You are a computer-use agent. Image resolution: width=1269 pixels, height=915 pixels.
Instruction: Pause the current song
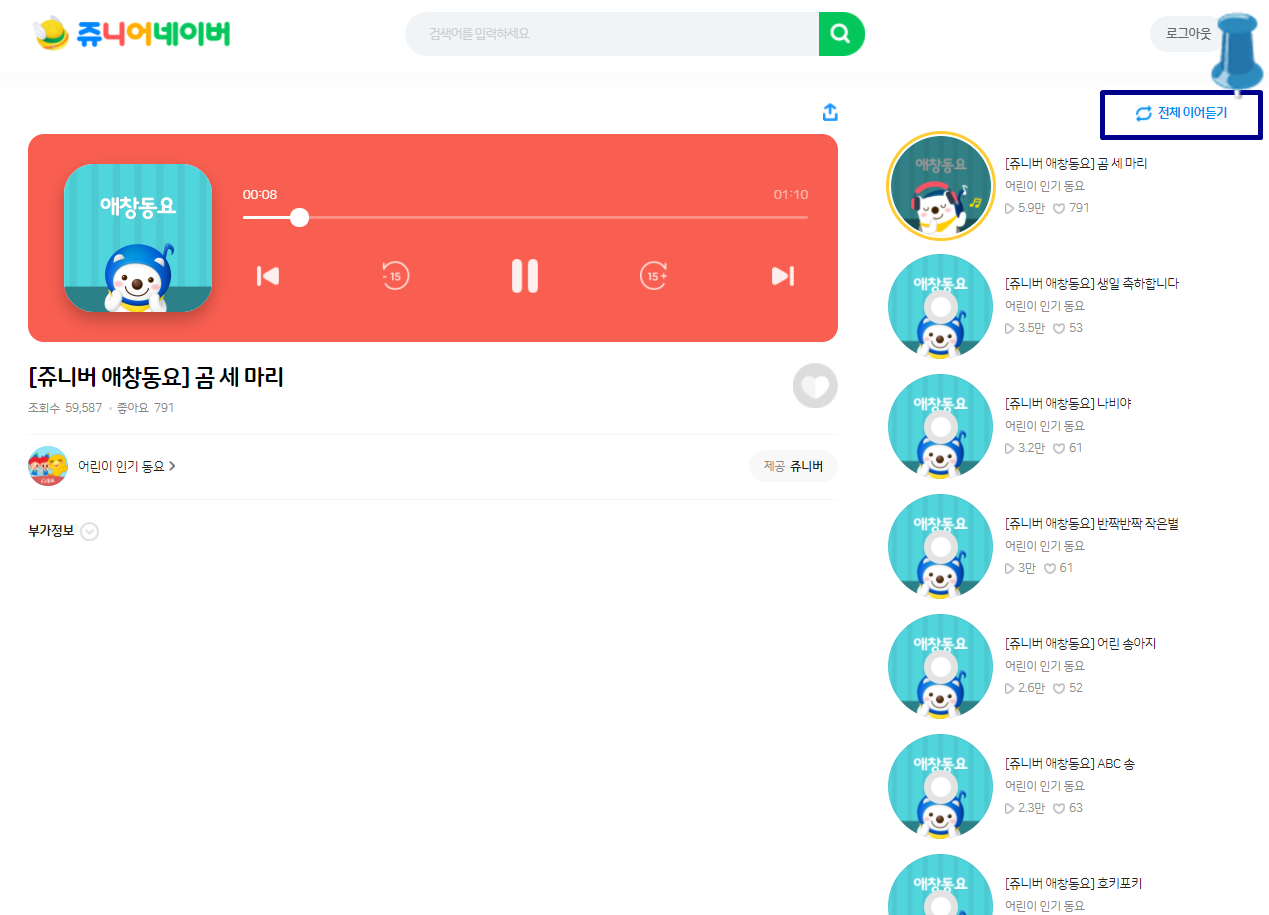(x=525, y=276)
